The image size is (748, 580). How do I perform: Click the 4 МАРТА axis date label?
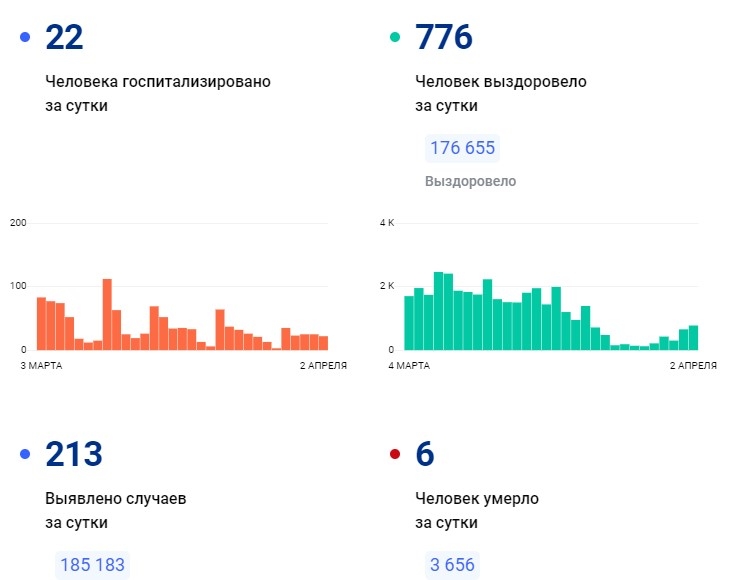pos(410,366)
